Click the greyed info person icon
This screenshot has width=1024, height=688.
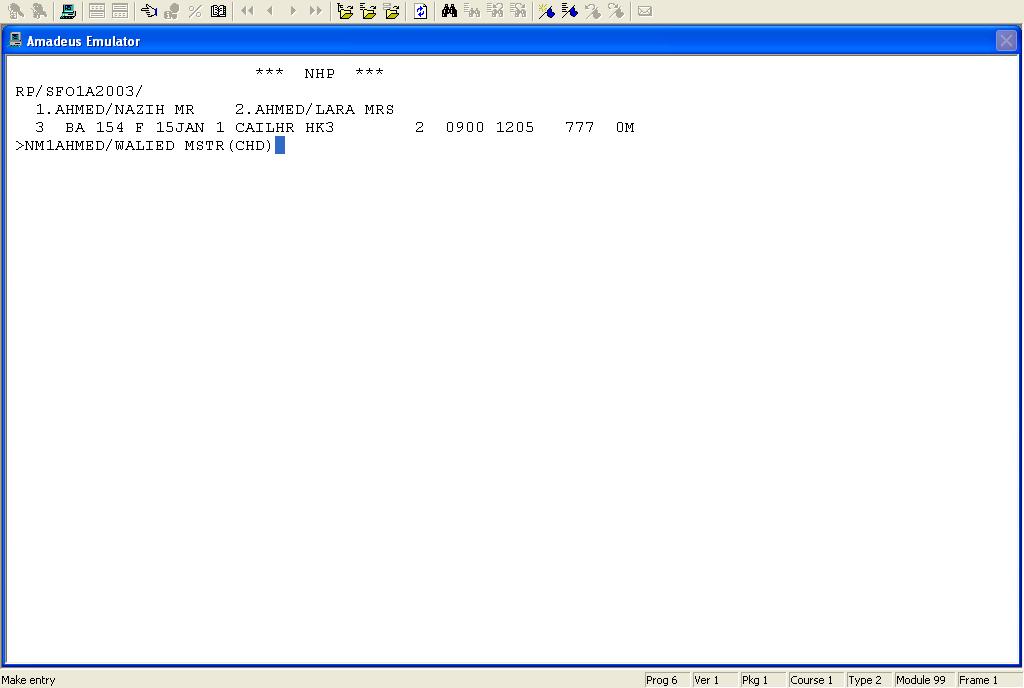coord(172,11)
